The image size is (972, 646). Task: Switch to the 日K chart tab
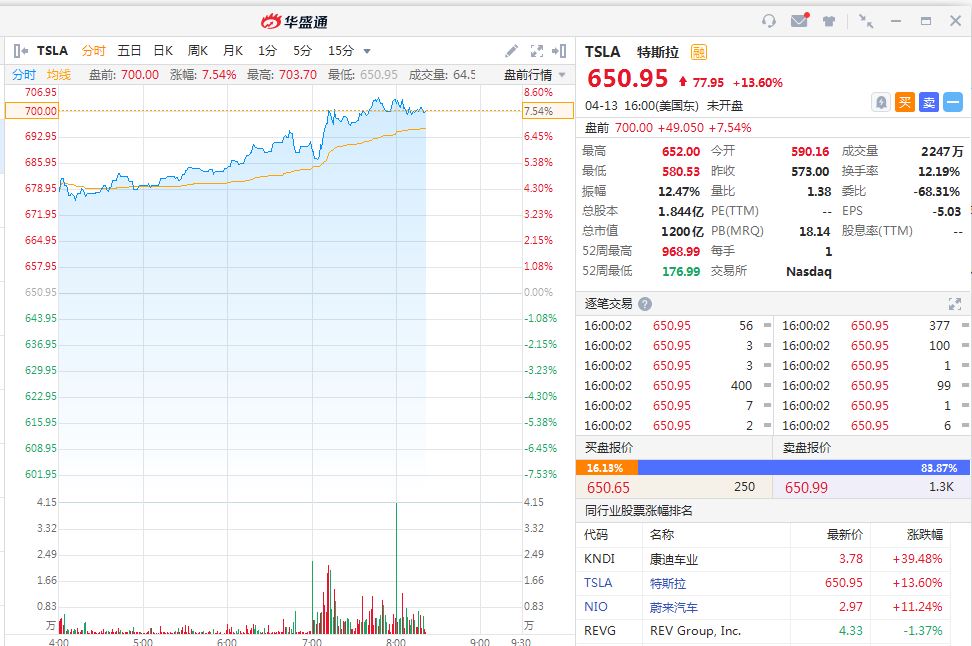(163, 51)
